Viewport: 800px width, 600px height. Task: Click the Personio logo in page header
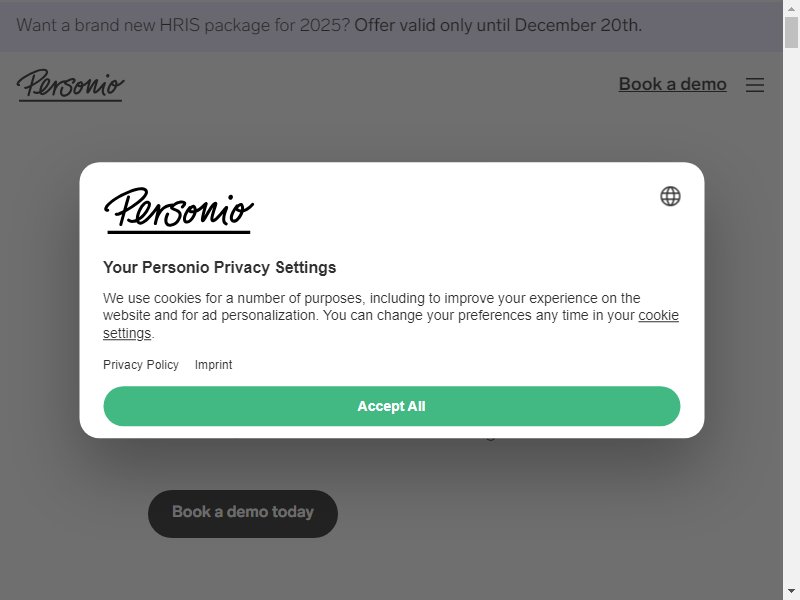(70, 85)
